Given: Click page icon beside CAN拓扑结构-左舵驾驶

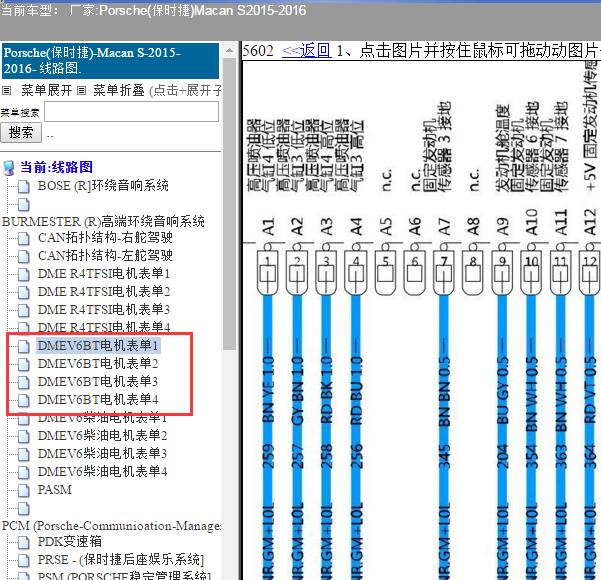Looking at the screenshot, I should pyautogui.click(x=24, y=256).
